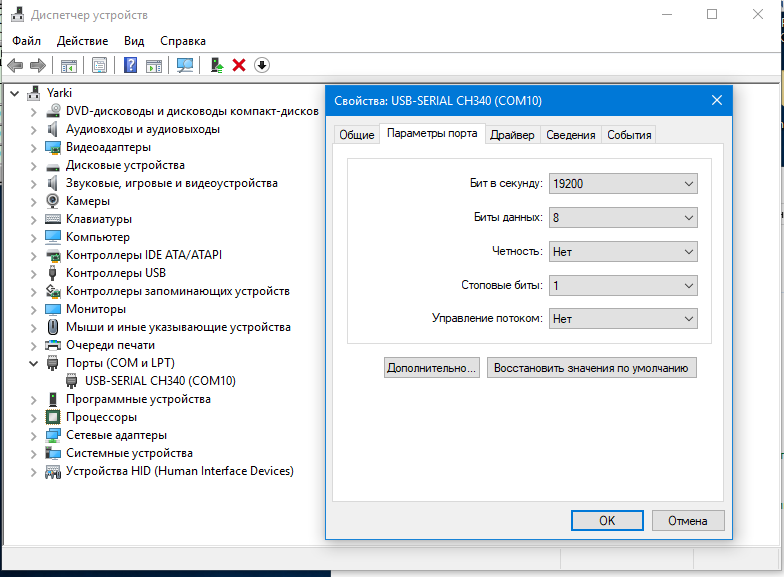Open the Действие menu

pos(82,41)
